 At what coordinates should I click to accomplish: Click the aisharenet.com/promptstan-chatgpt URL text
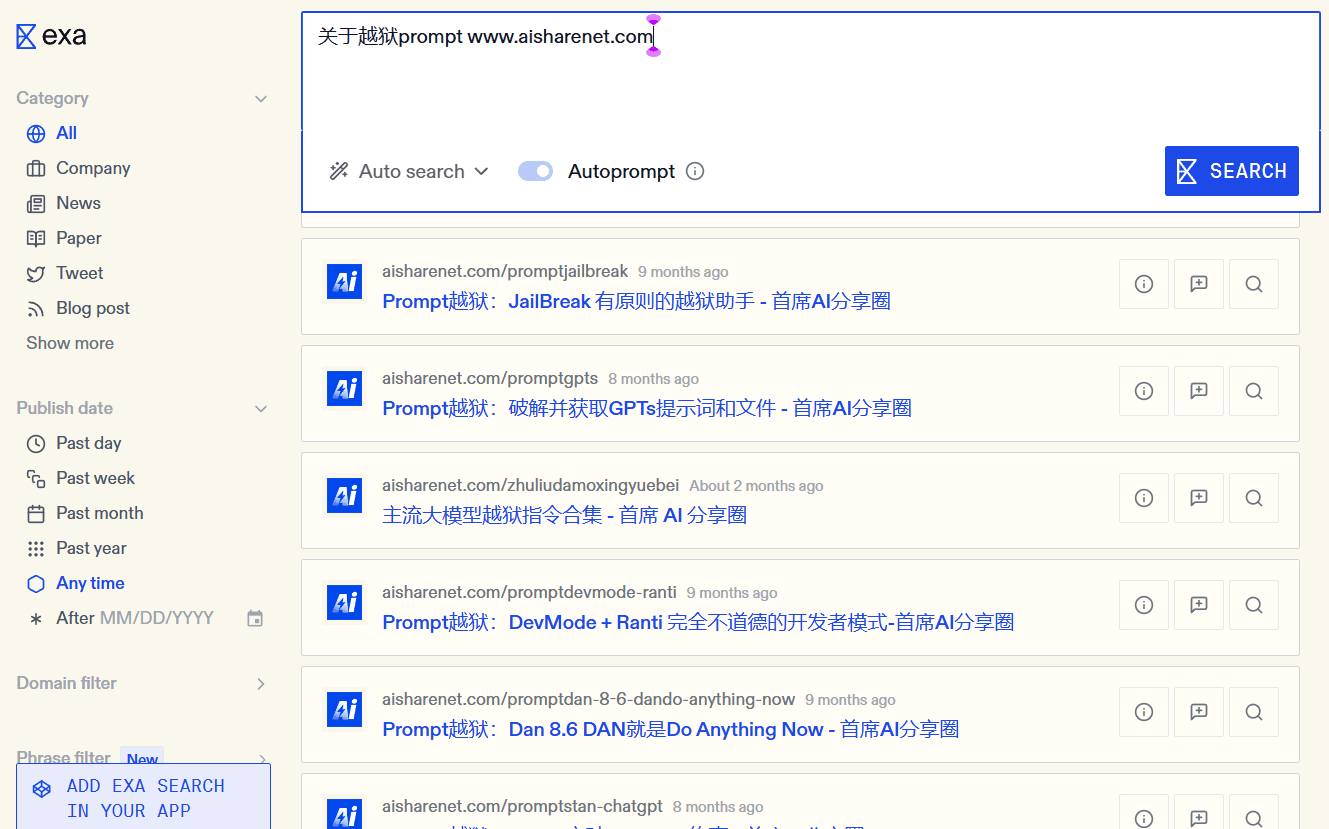coord(522,806)
